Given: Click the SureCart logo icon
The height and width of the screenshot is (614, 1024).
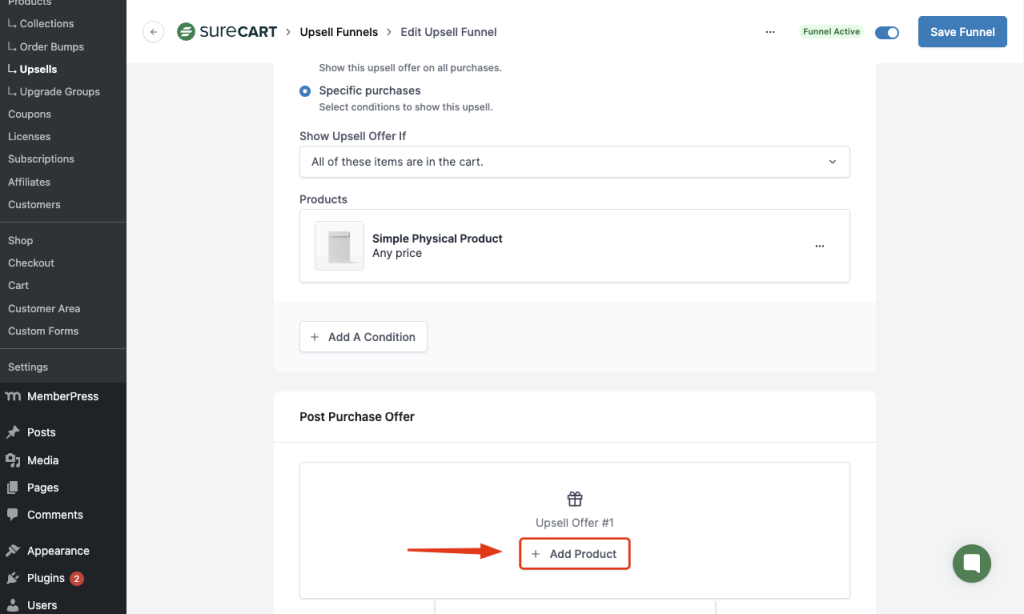Looking at the screenshot, I should (186, 32).
